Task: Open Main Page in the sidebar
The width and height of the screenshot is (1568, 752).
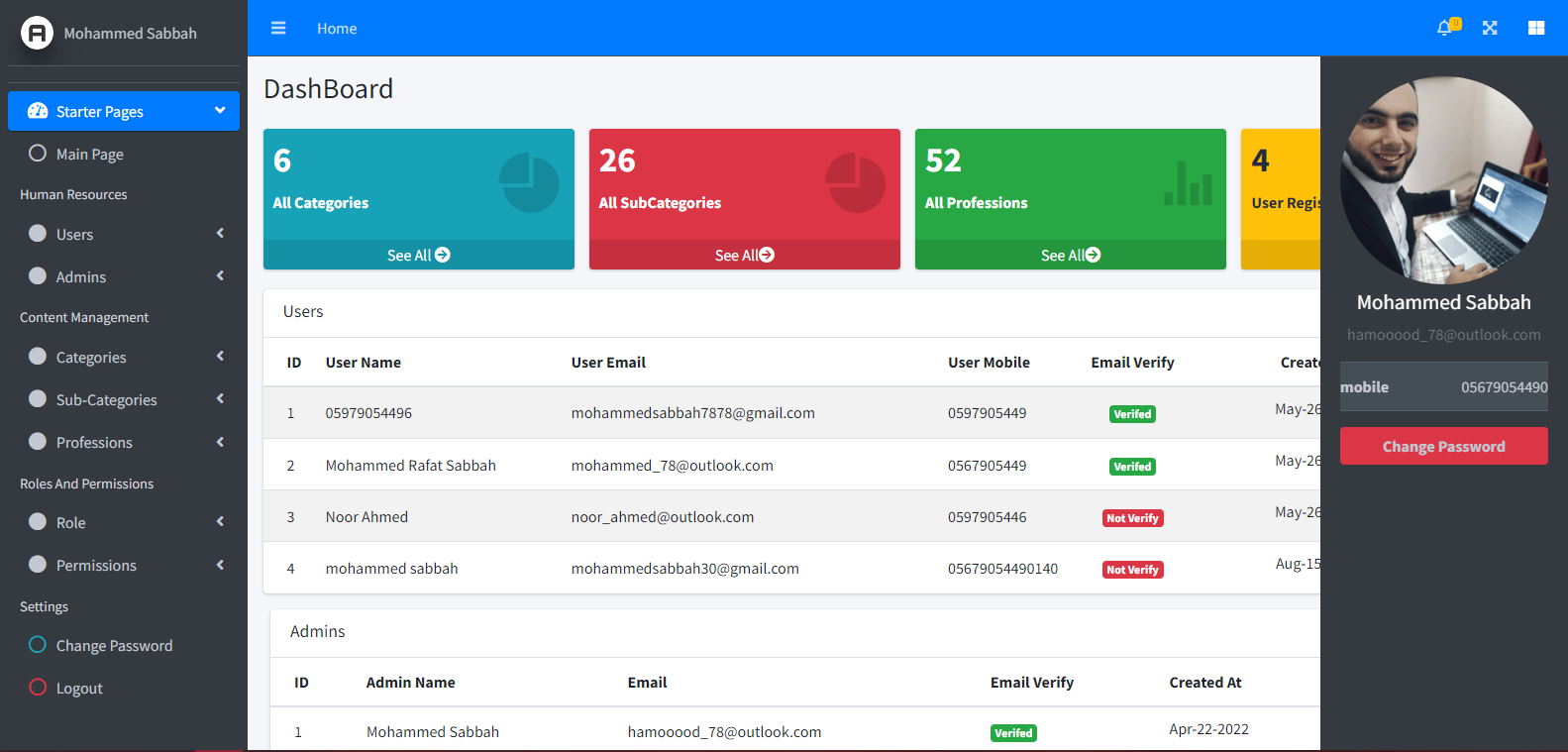Action: (89, 154)
